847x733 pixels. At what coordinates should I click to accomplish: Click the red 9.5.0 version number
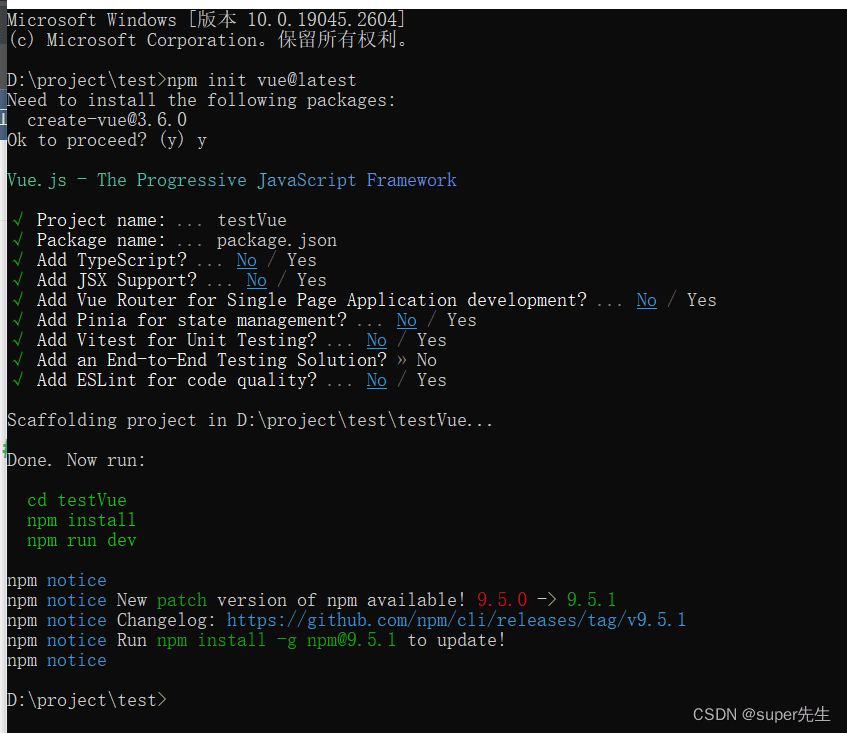[501, 600]
